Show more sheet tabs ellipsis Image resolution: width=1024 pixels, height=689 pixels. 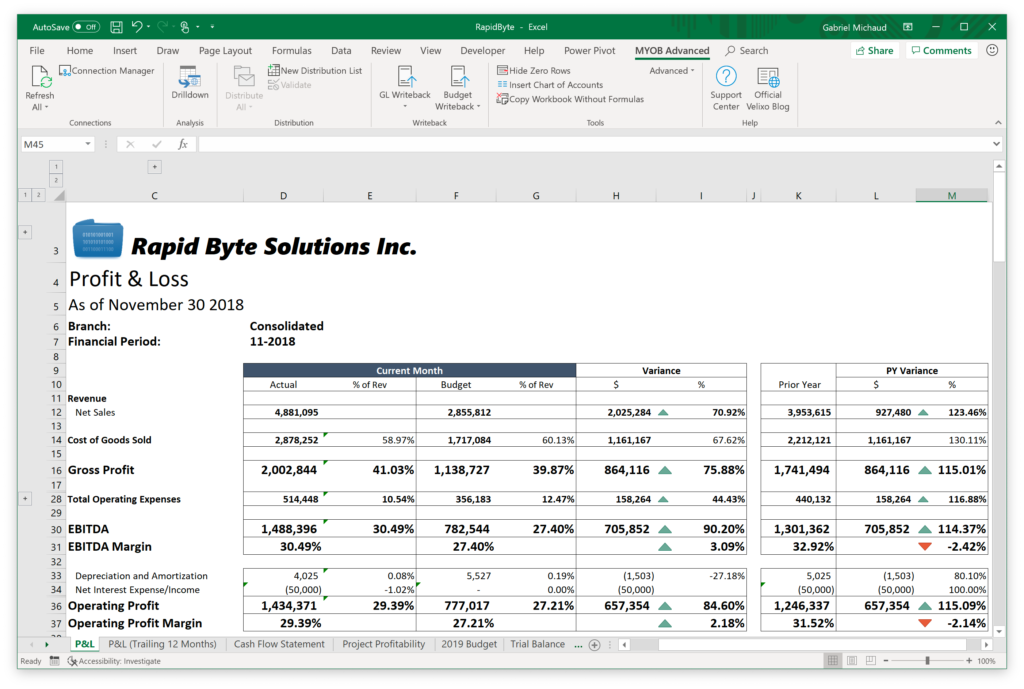(578, 645)
